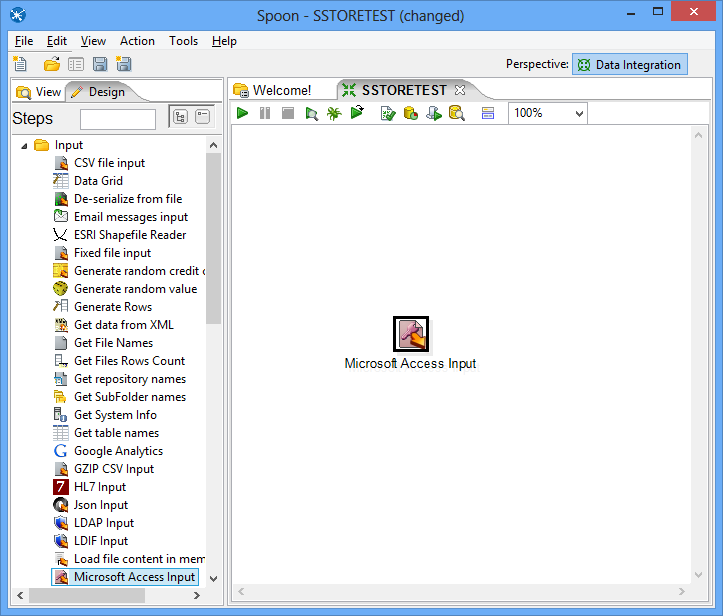Pause the running transformation
This screenshot has height=616, width=723.
[x=265, y=113]
